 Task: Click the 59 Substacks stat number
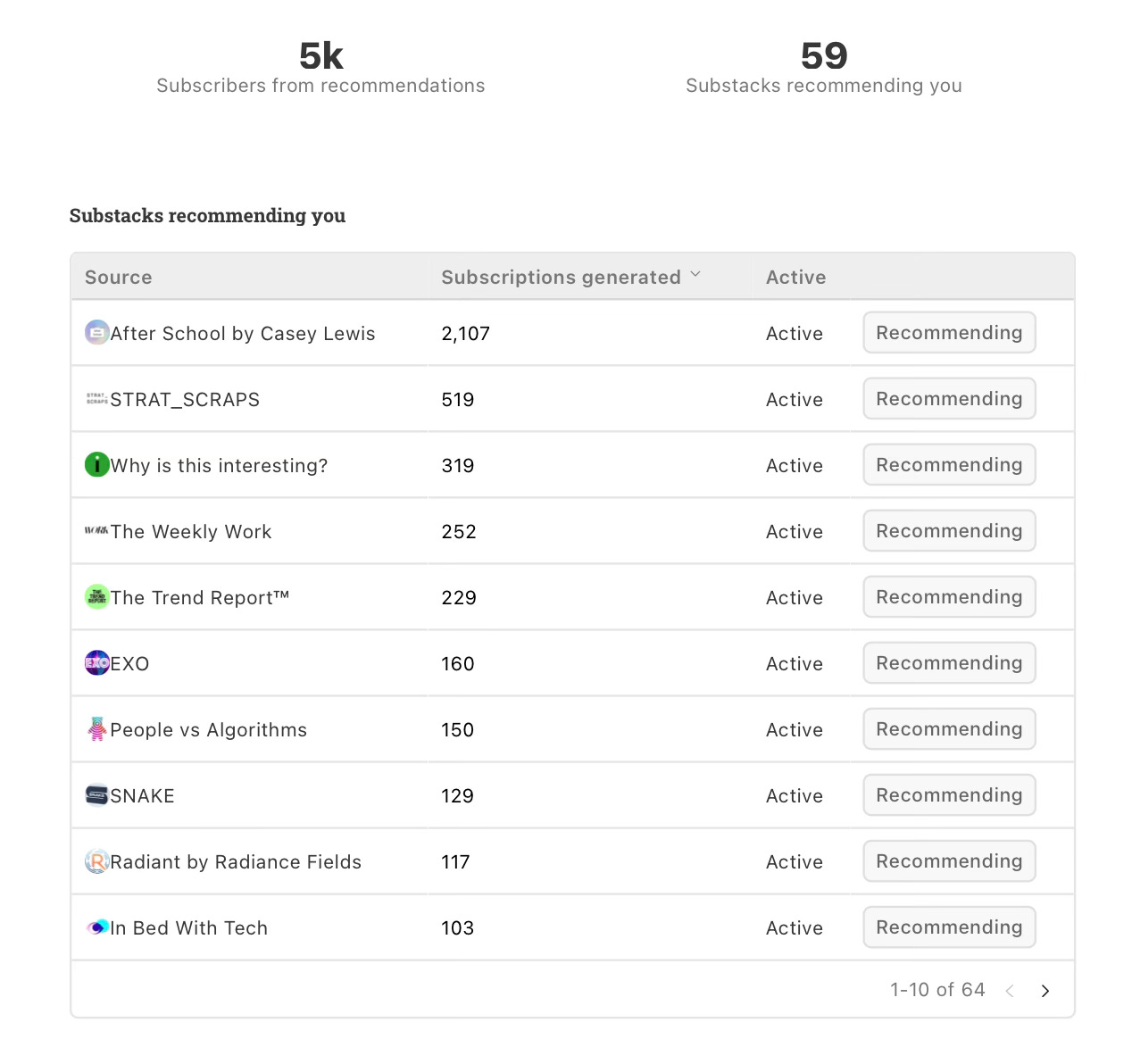click(x=824, y=56)
